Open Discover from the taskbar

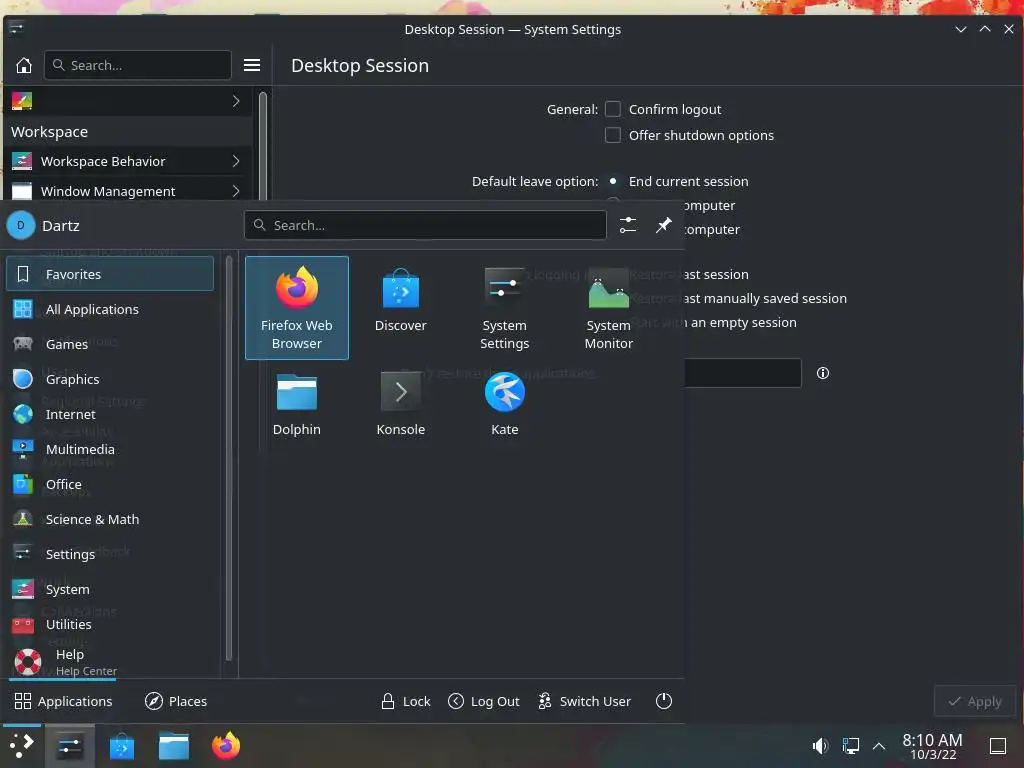point(121,745)
